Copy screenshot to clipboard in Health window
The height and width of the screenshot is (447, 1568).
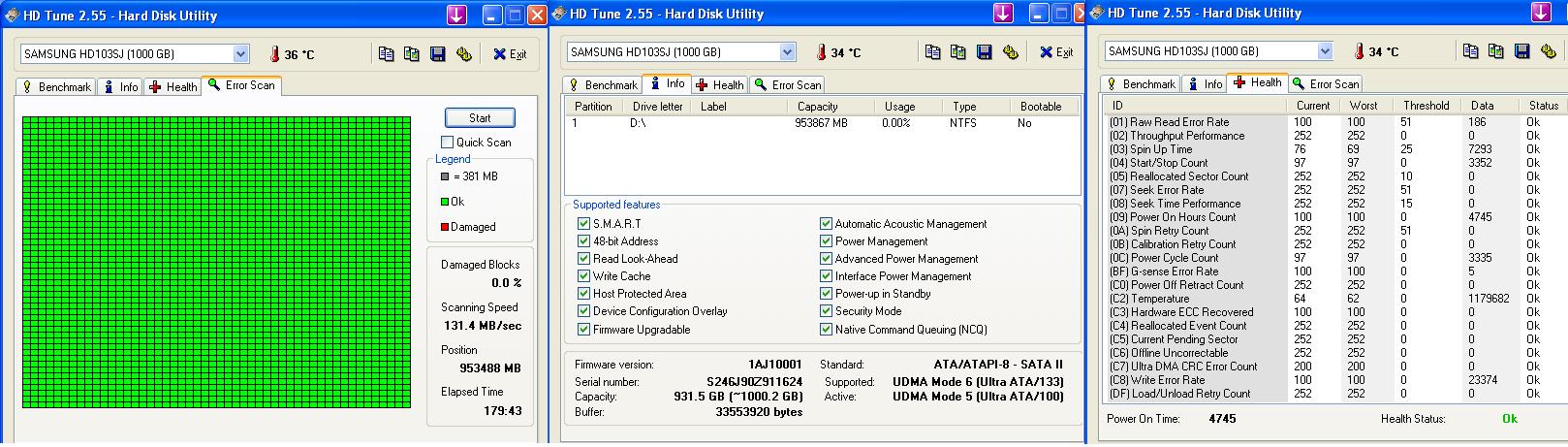pos(1496,51)
